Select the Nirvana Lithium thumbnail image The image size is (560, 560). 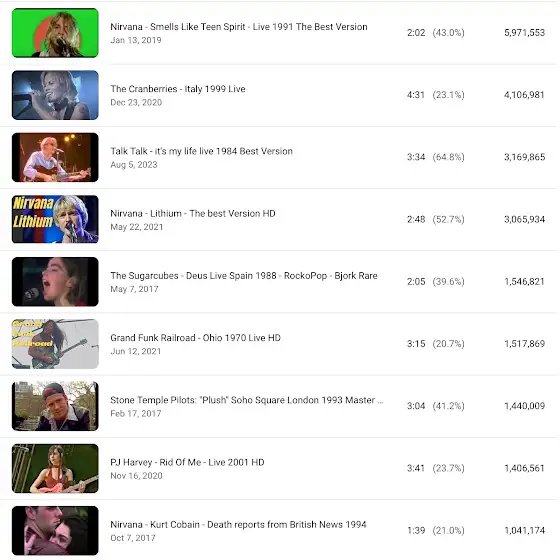pyautogui.click(x=55, y=219)
